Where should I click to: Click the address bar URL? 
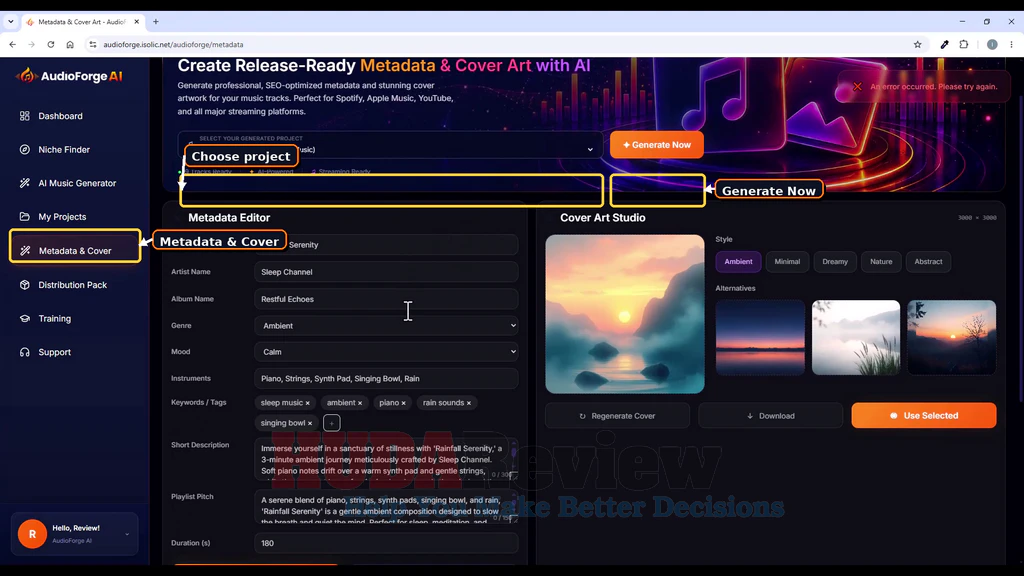point(173,44)
